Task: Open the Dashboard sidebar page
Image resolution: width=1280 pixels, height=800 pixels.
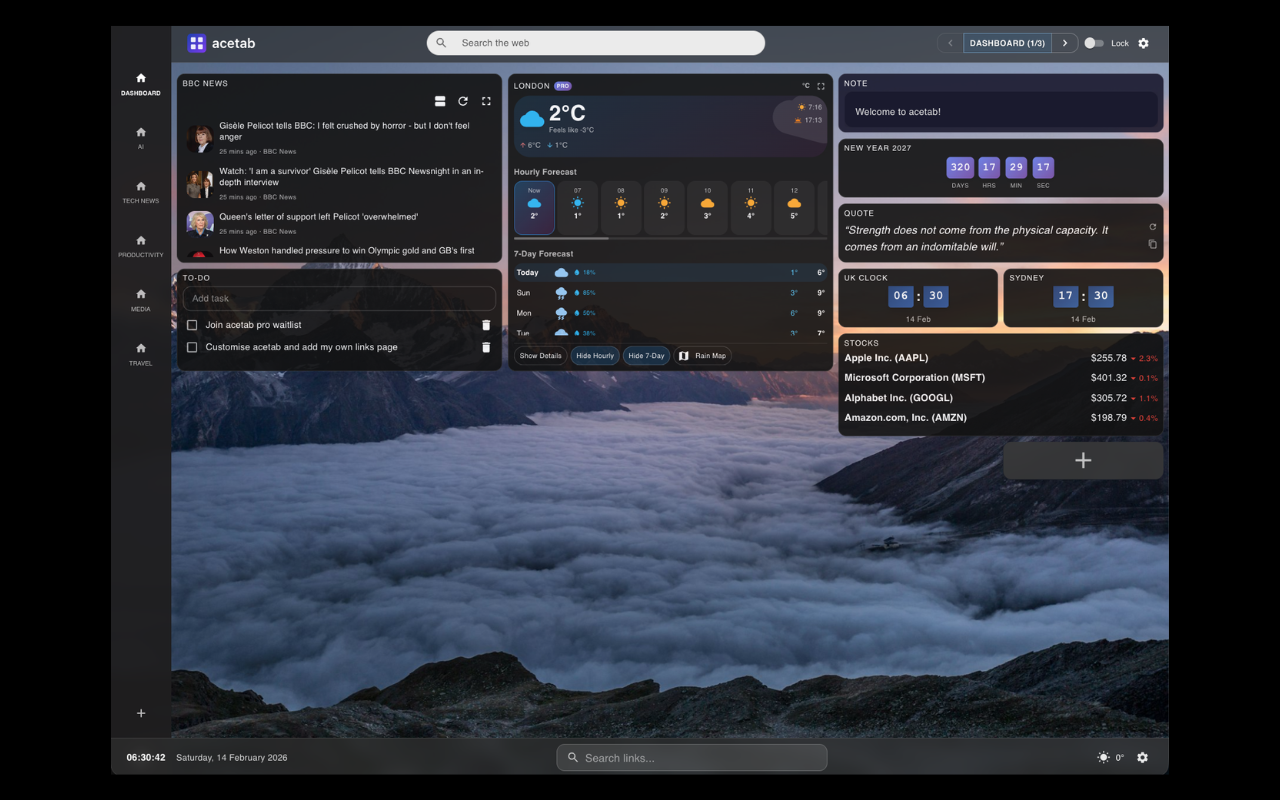Action: 141,84
